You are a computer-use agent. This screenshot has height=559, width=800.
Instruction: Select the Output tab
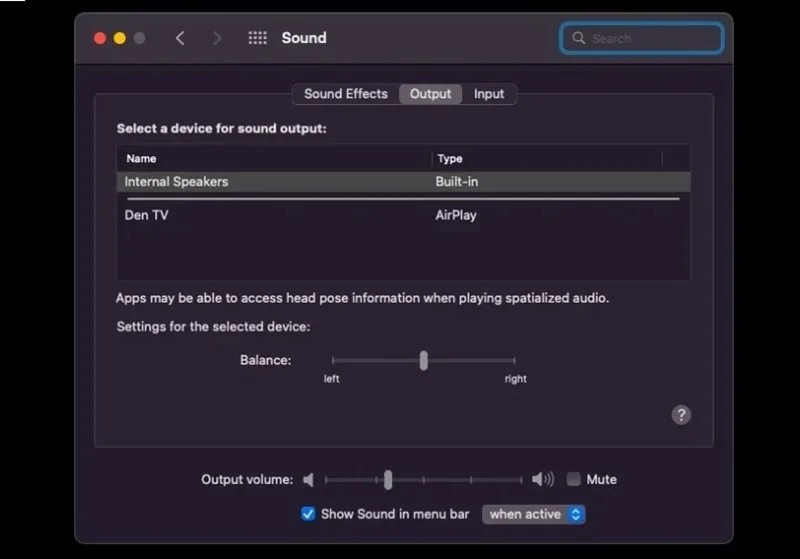pos(431,94)
